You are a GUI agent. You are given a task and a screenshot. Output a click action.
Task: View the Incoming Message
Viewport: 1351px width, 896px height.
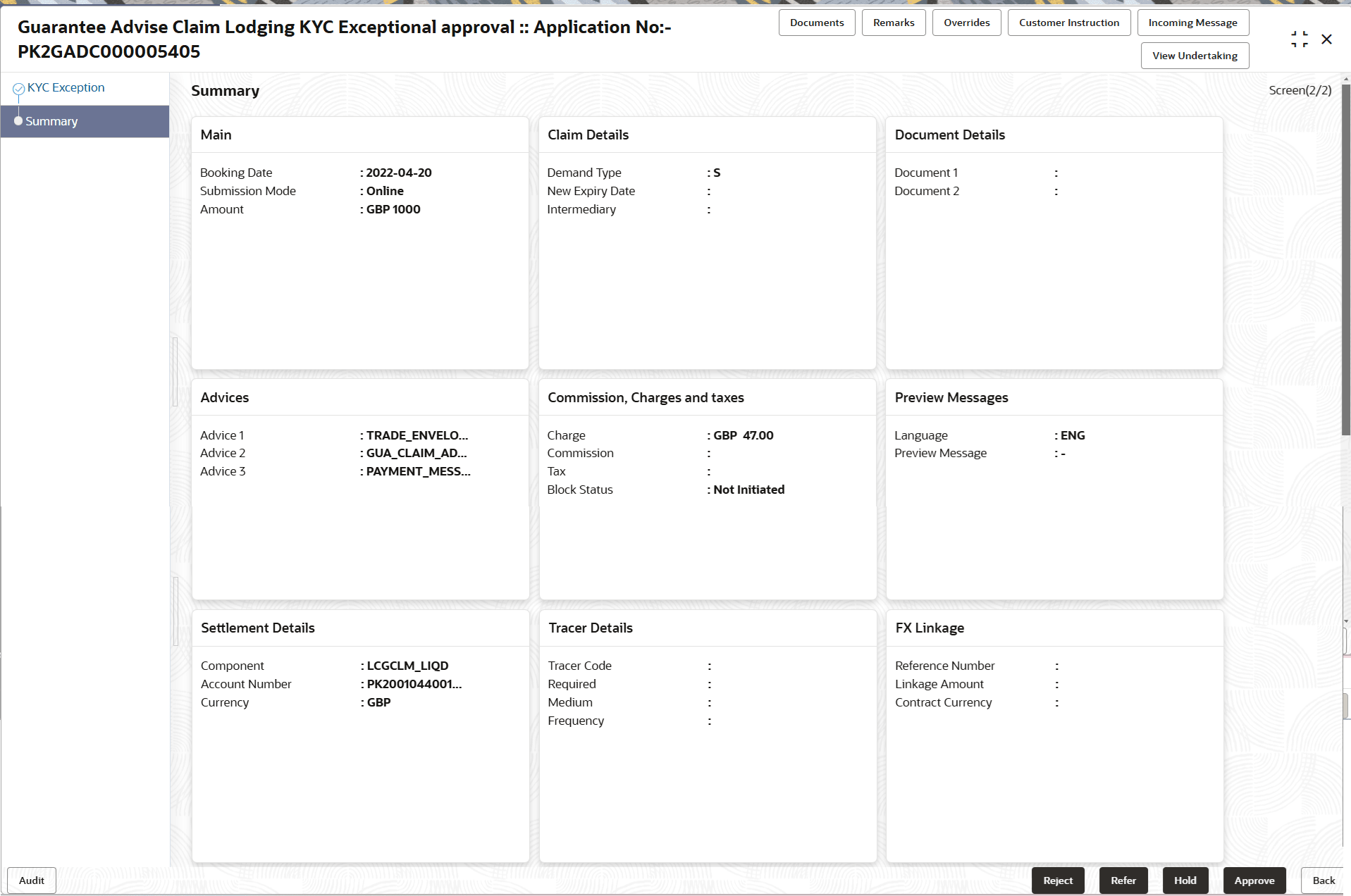click(x=1192, y=22)
